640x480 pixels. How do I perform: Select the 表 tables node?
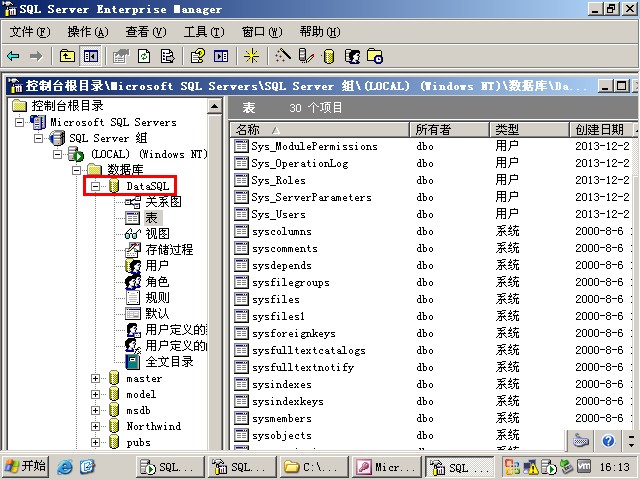coord(151,218)
